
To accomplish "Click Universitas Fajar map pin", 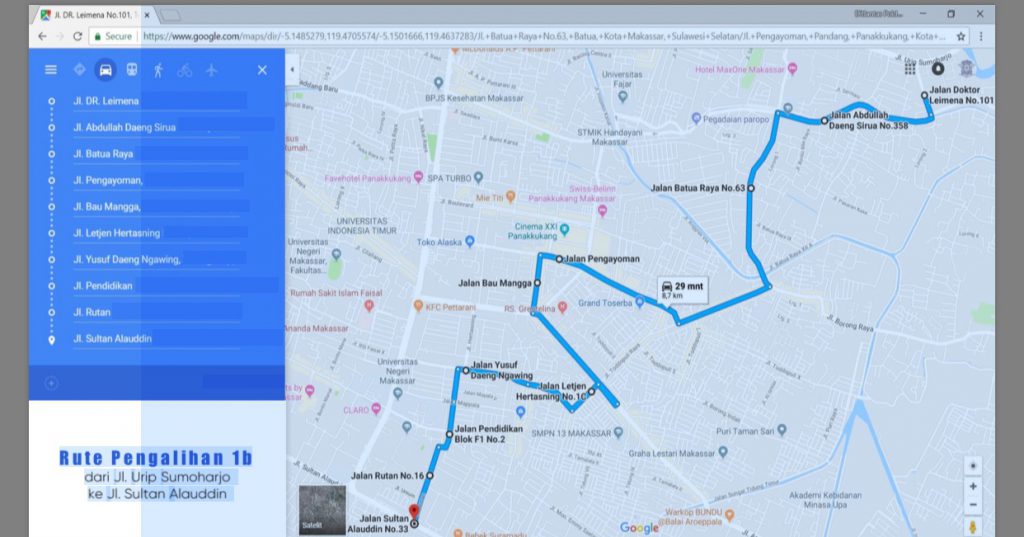I will tap(623, 96).
